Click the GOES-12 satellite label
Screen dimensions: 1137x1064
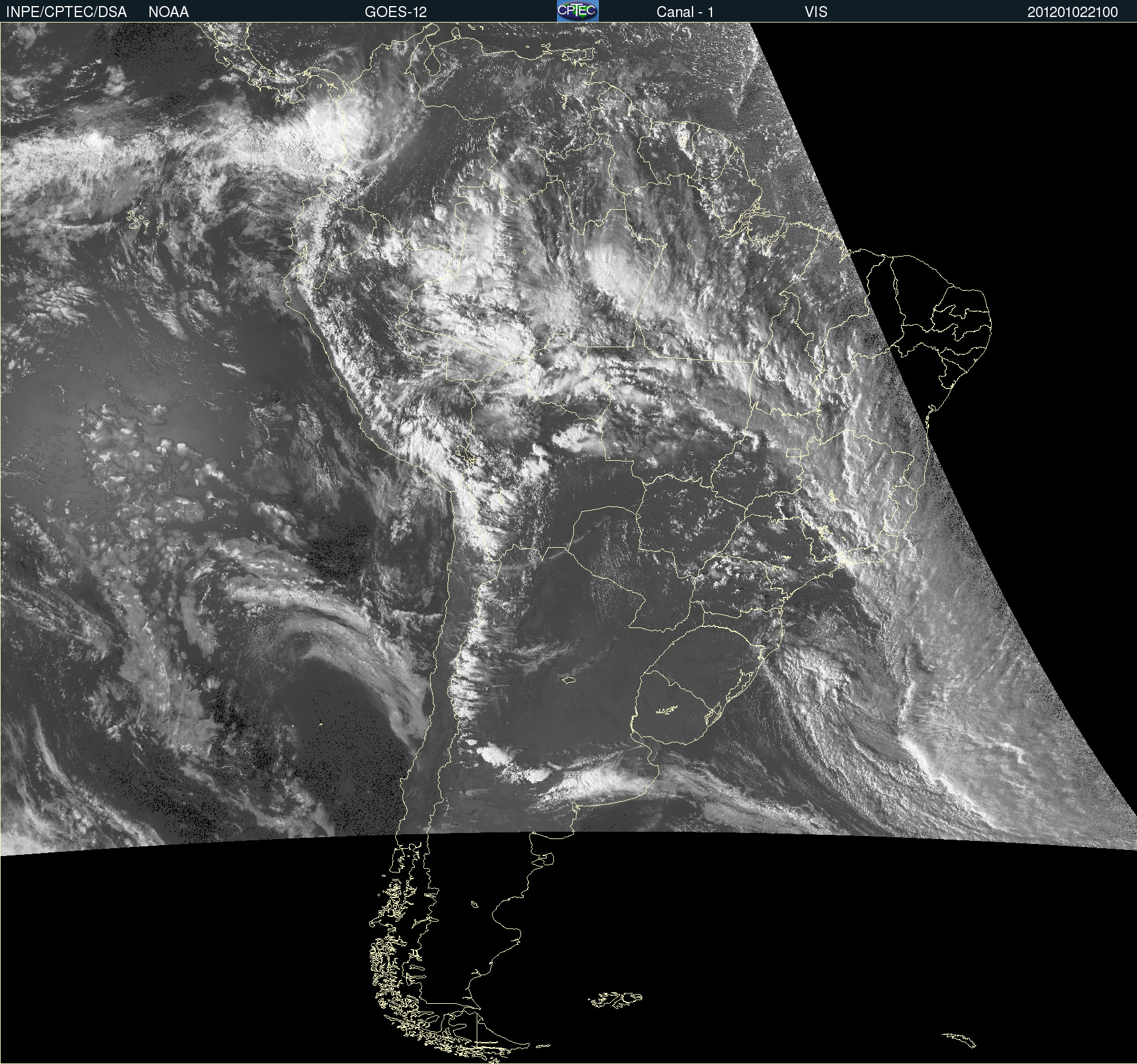coord(396,12)
